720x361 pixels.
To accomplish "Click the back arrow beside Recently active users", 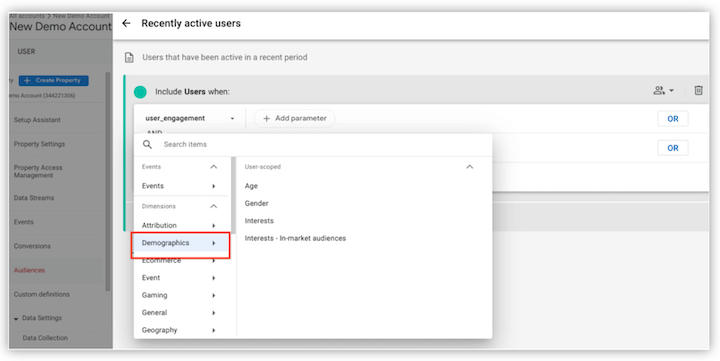I will (126, 23).
